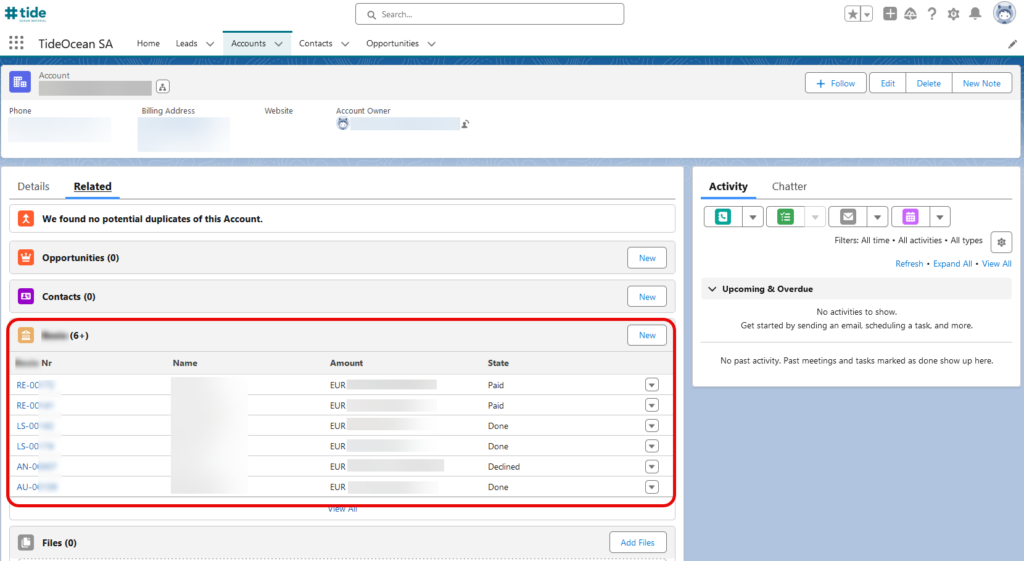The image size is (1024, 561).
Task: Click the question mark help icon
Action: 932,14
